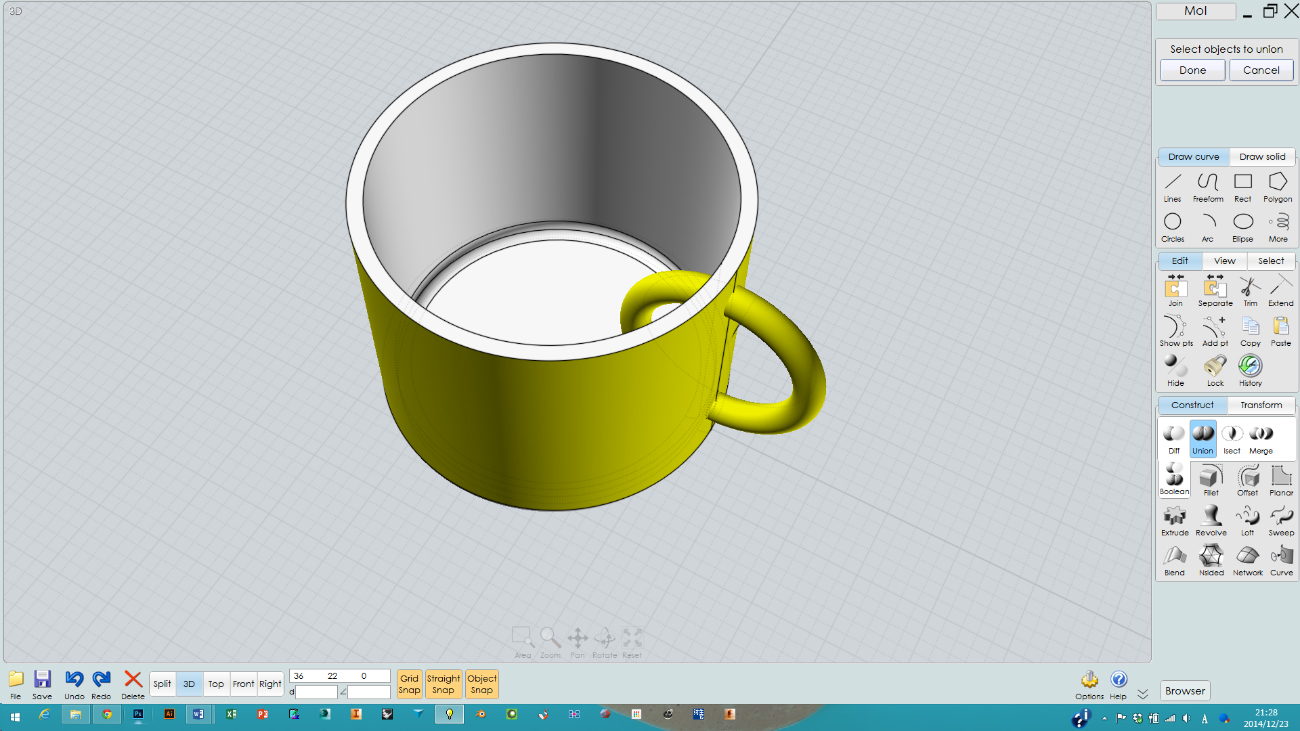Click the Separate tool
This screenshot has width=1300, height=731.
[x=1215, y=290]
